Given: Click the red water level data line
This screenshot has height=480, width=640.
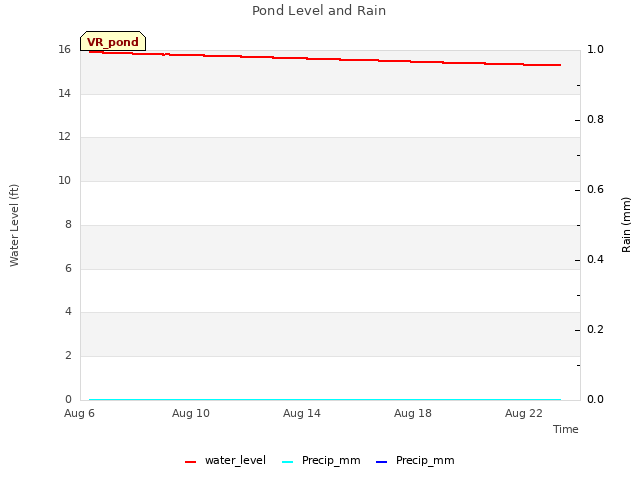Looking at the screenshot, I should [325, 59].
